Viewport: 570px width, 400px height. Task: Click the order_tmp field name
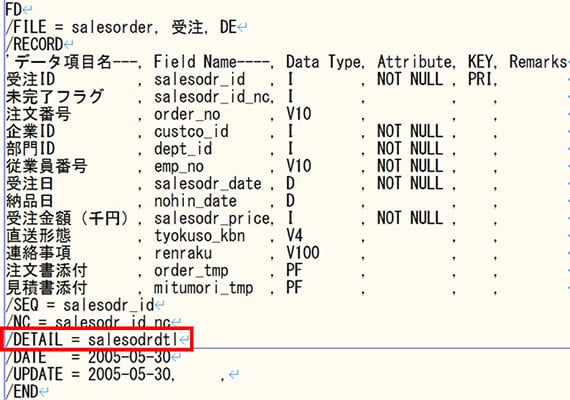click(x=192, y=271)
